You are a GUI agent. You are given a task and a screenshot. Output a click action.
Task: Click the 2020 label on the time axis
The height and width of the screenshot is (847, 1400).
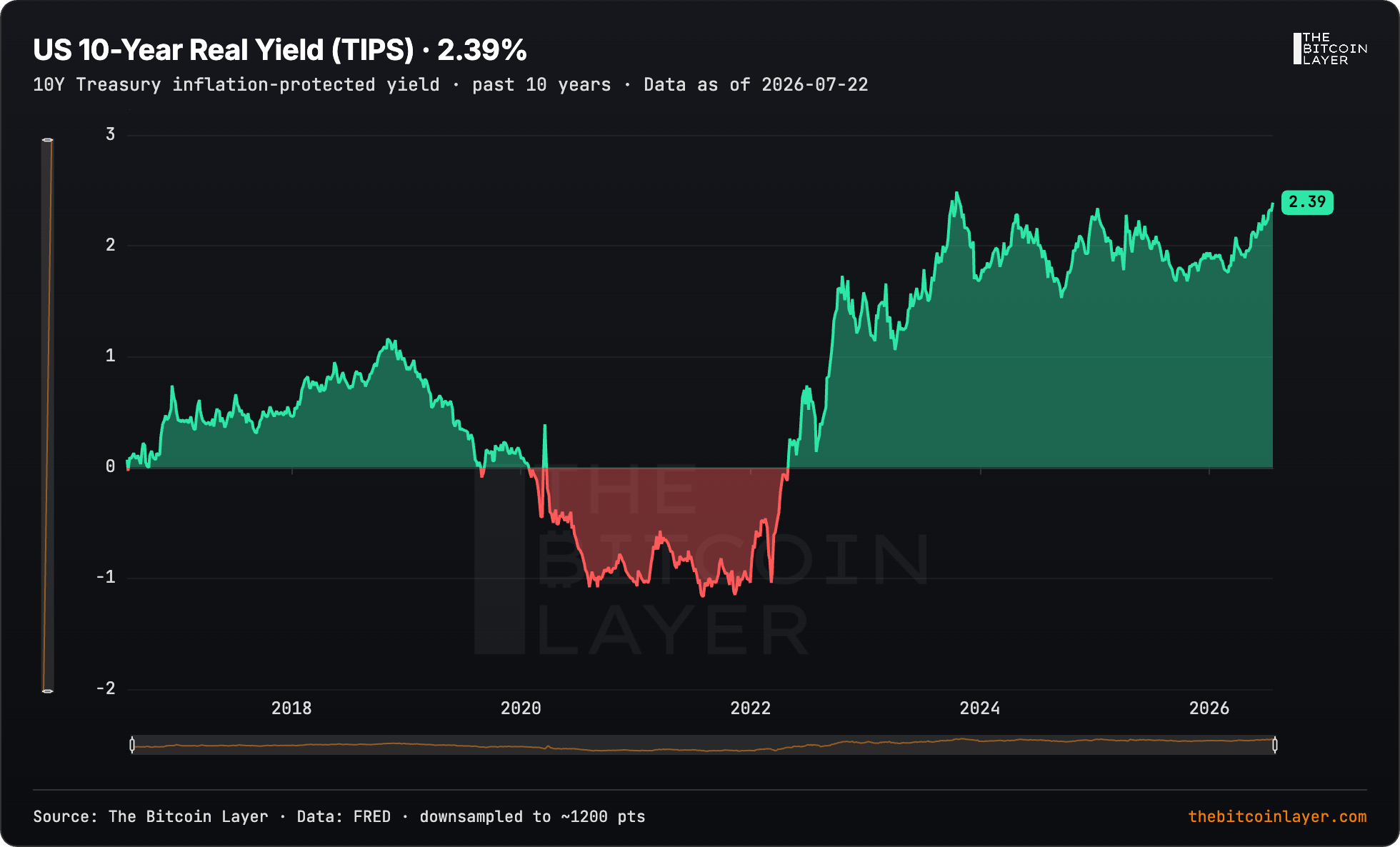521,708
